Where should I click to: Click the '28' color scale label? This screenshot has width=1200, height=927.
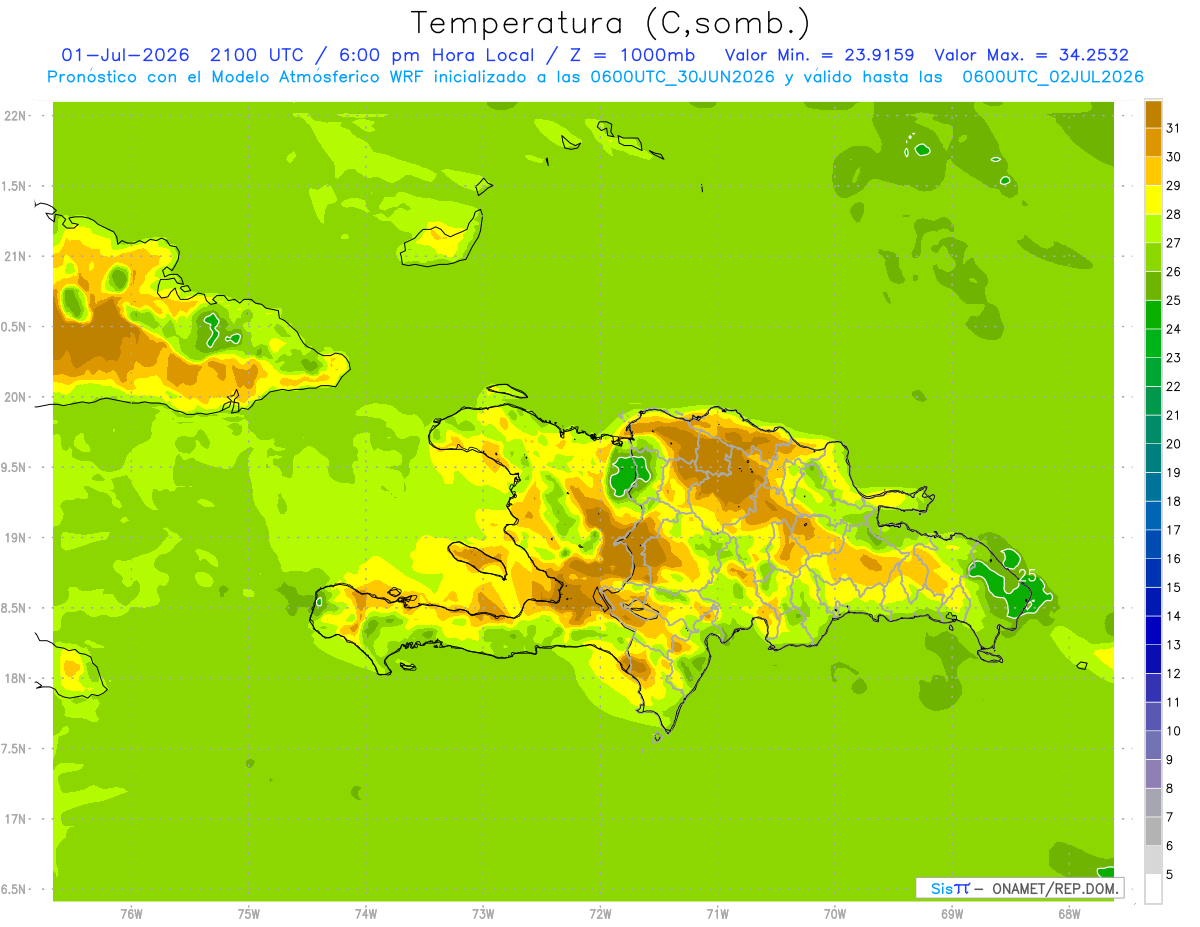(1174, 215)
